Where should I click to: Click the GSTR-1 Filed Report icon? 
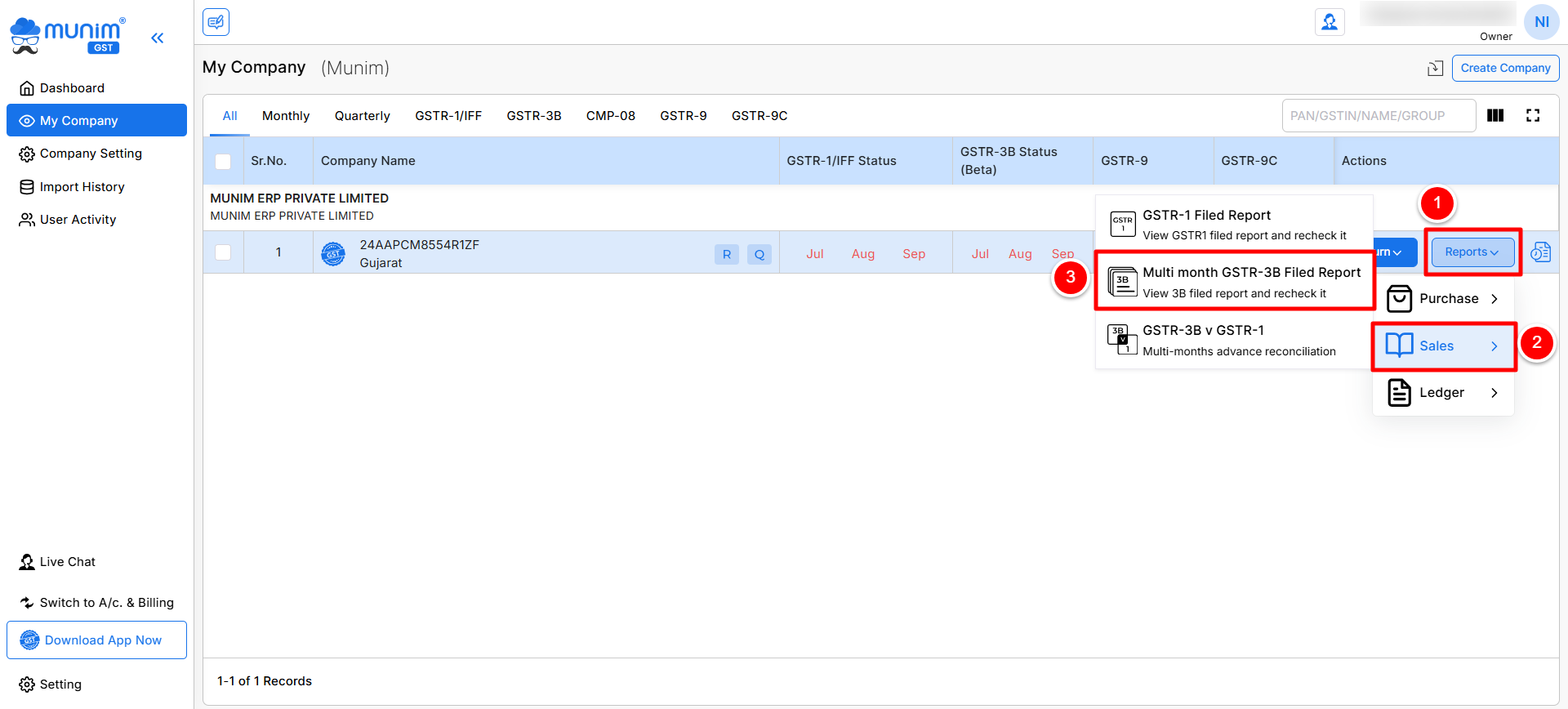[1123, 224]
